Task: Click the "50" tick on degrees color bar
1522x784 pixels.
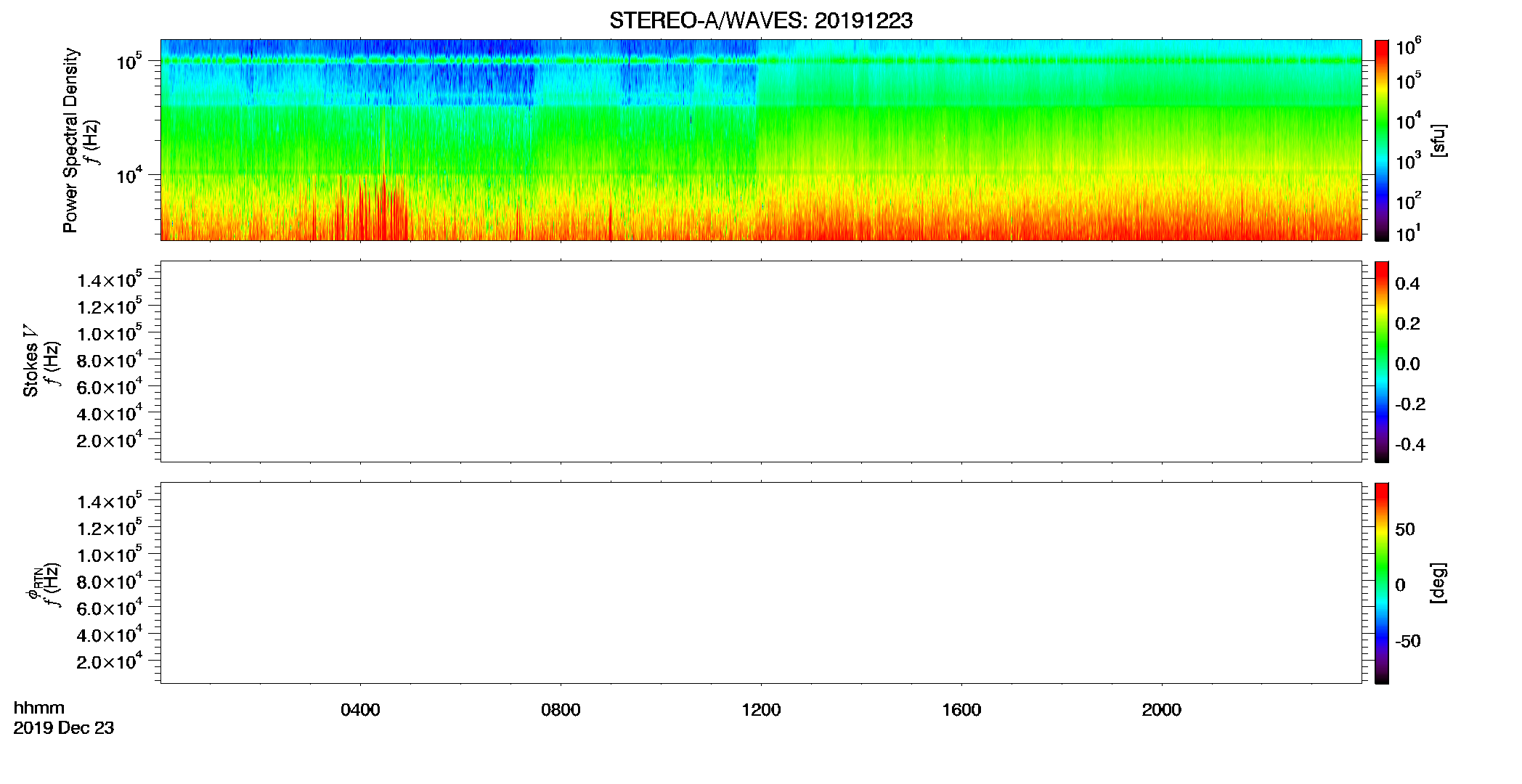Action: click(x=1405, y=529)
